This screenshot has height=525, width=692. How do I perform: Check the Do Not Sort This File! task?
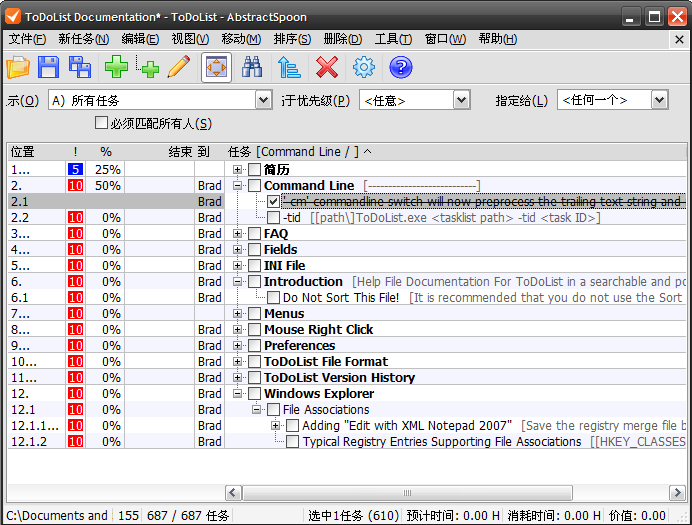274,297
